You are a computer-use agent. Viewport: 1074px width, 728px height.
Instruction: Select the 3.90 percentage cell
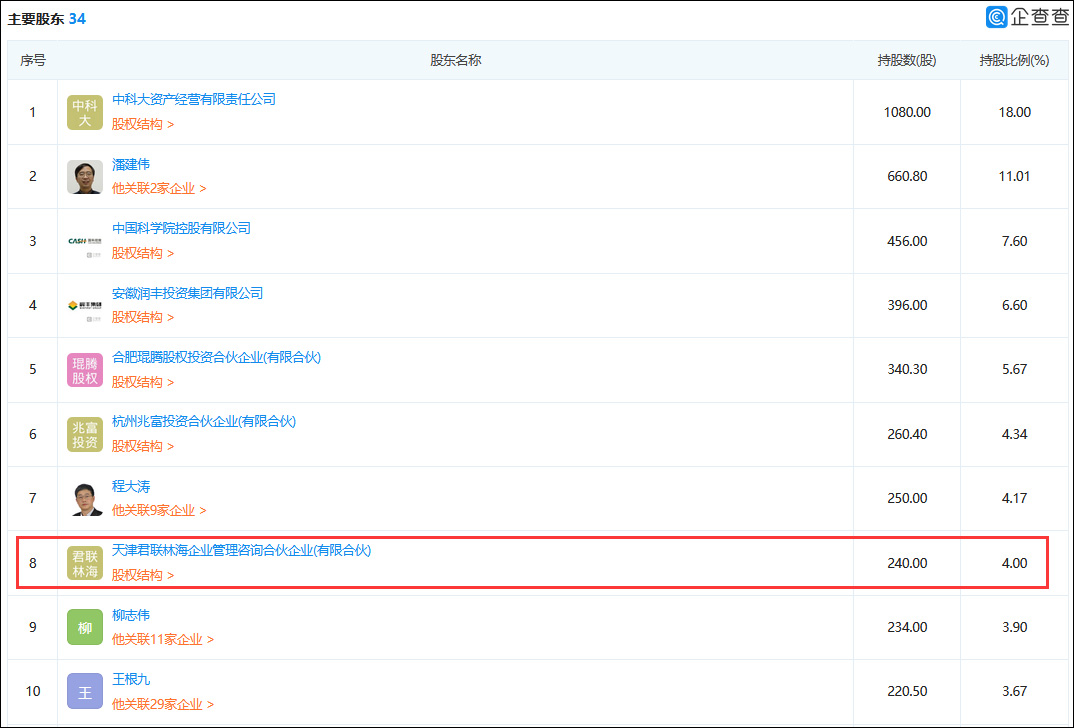pos(1014,627)
